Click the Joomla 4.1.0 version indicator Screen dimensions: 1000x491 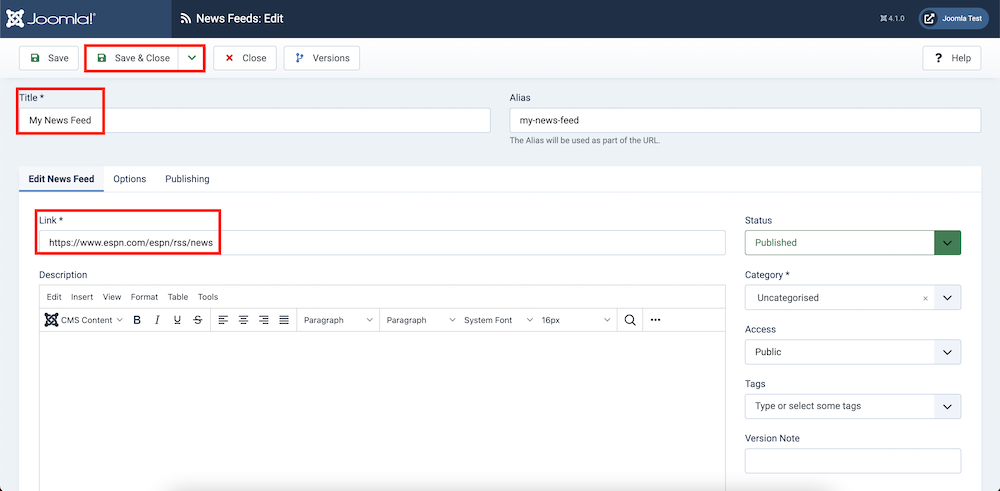(892, 18)
